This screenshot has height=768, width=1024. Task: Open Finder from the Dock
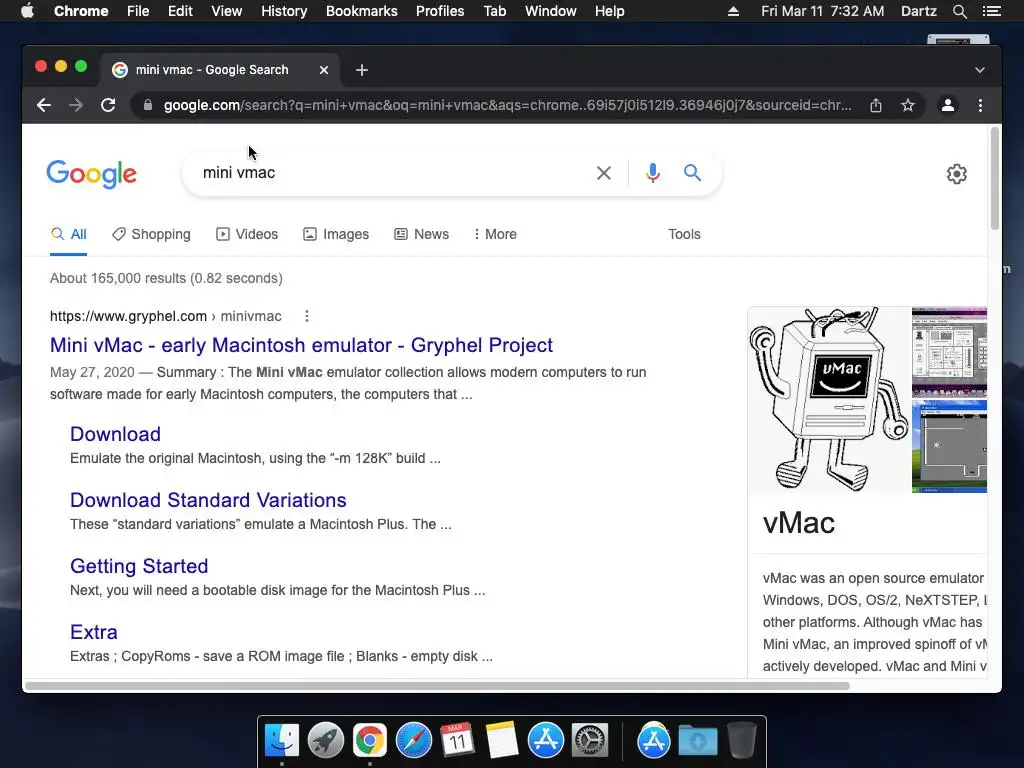click(282, 741)
